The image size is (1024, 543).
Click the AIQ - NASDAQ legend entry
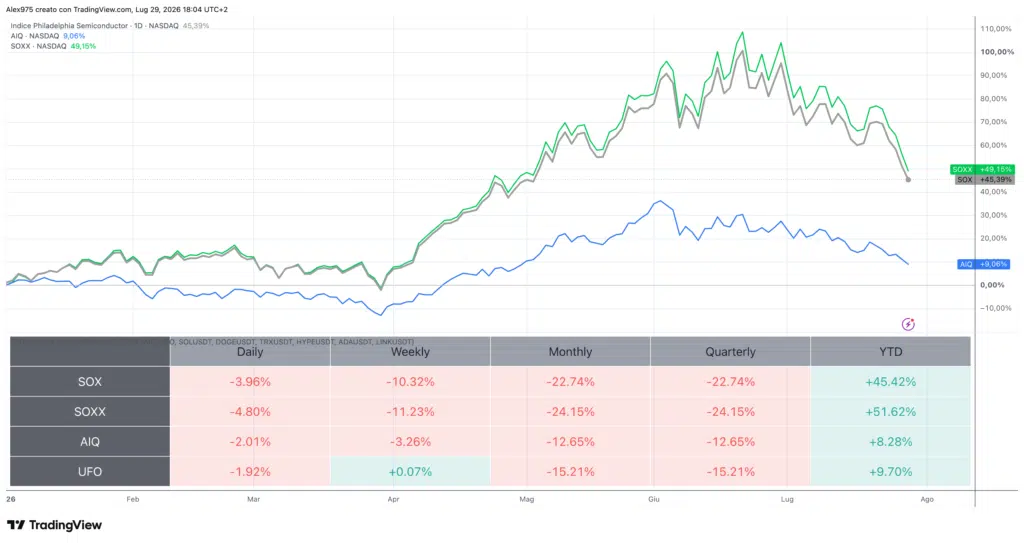tap(48, 36)
